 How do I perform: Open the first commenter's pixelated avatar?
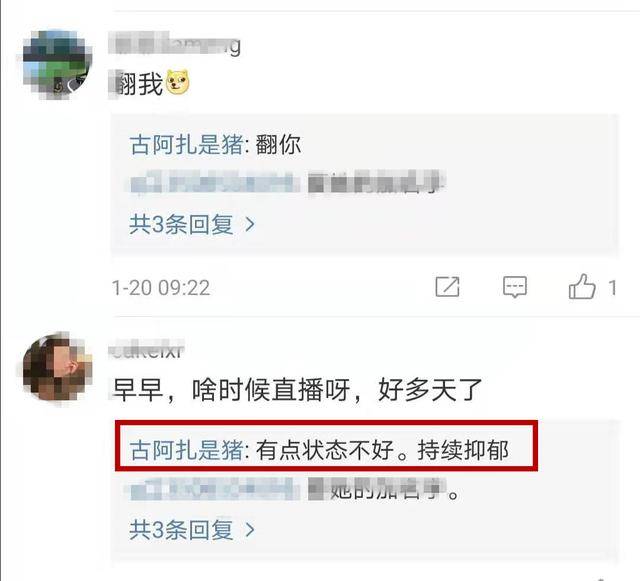coord(57,65)
